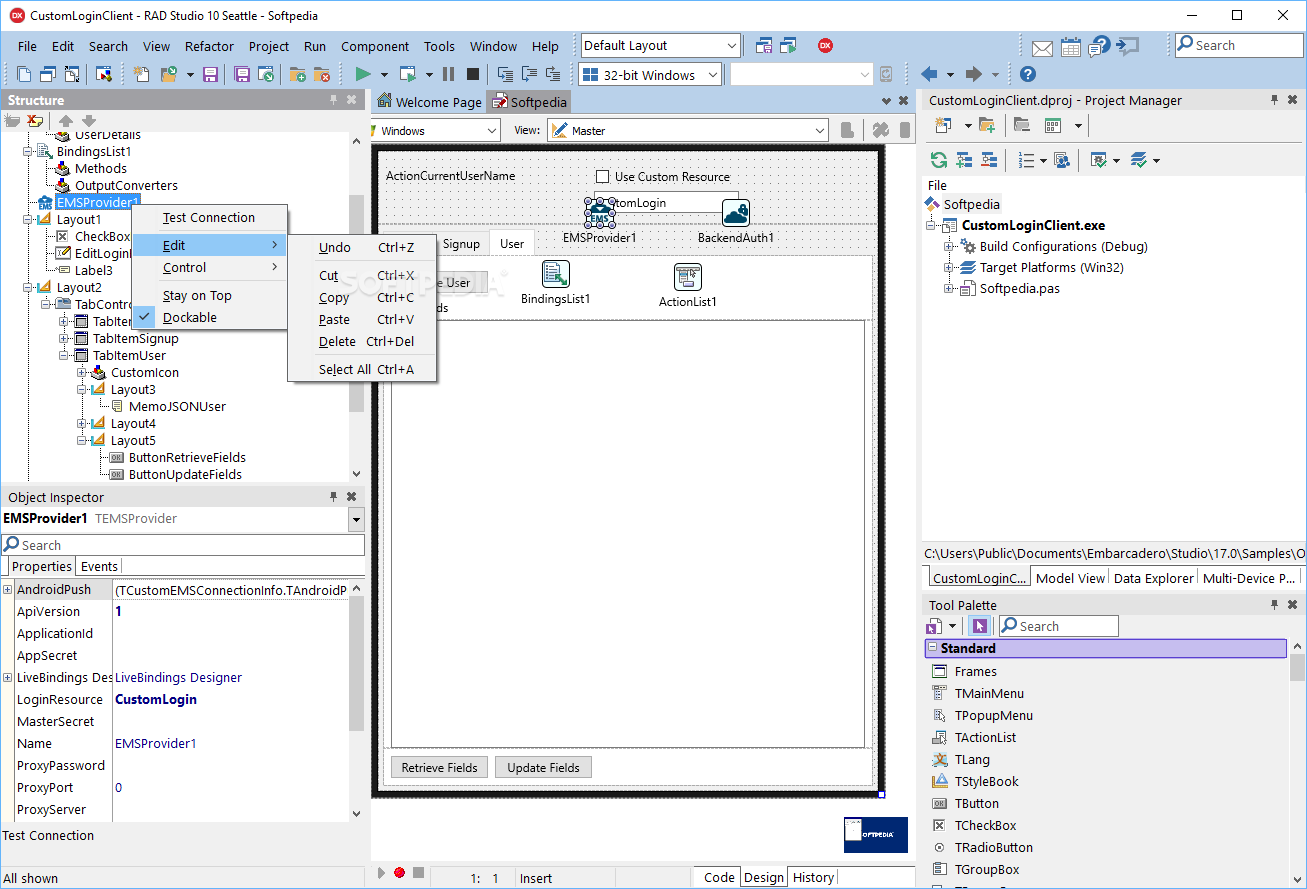Click the Remove file from project icon
Screen dimensions: 1307x889
(322, 74)
